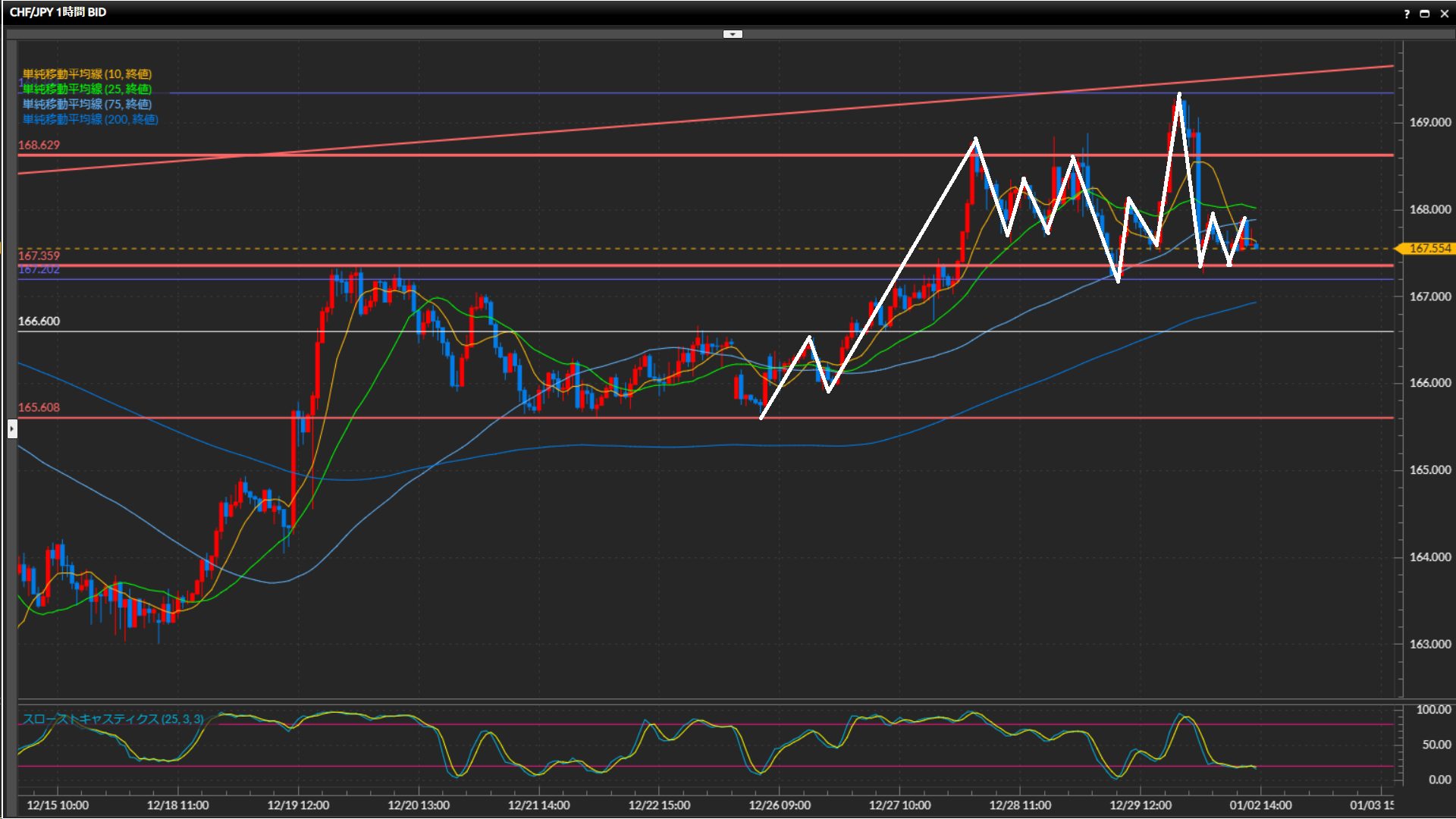Expand the left side panel arrow
The image size is (1456, 819).
pos(12,429)
